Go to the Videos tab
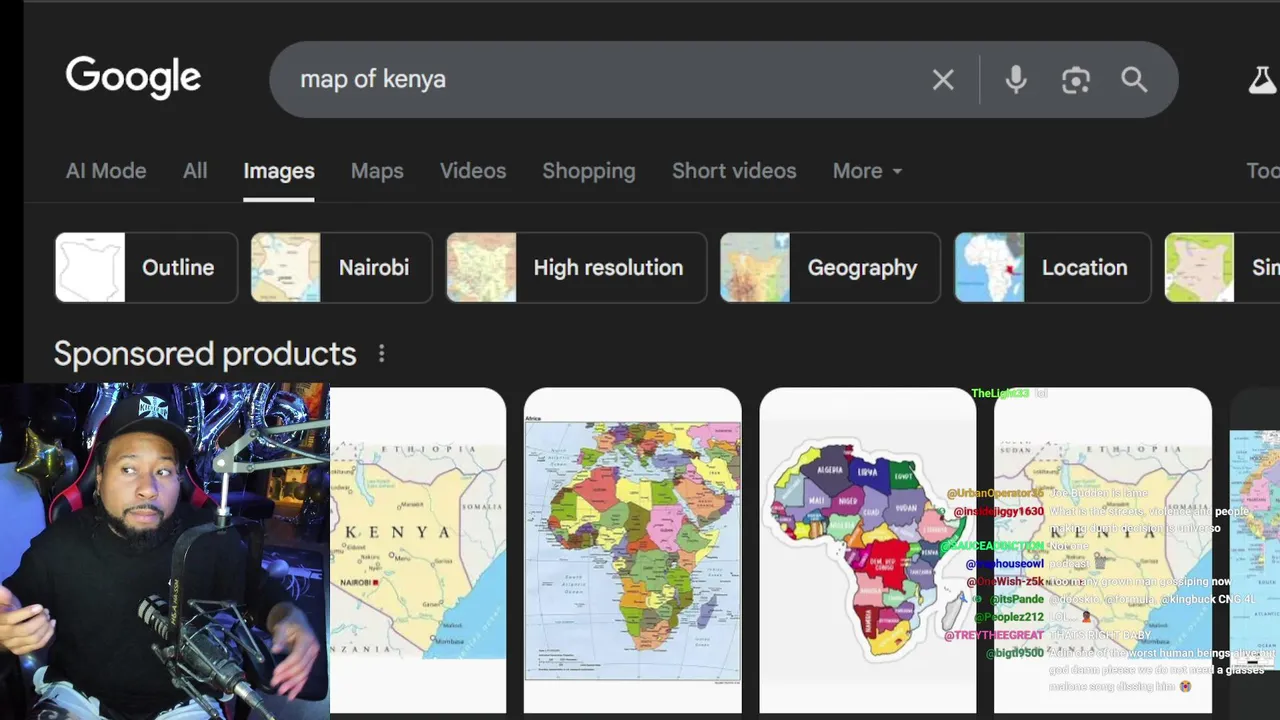The width and height of the screenshot is (1280, 720). 473,171
